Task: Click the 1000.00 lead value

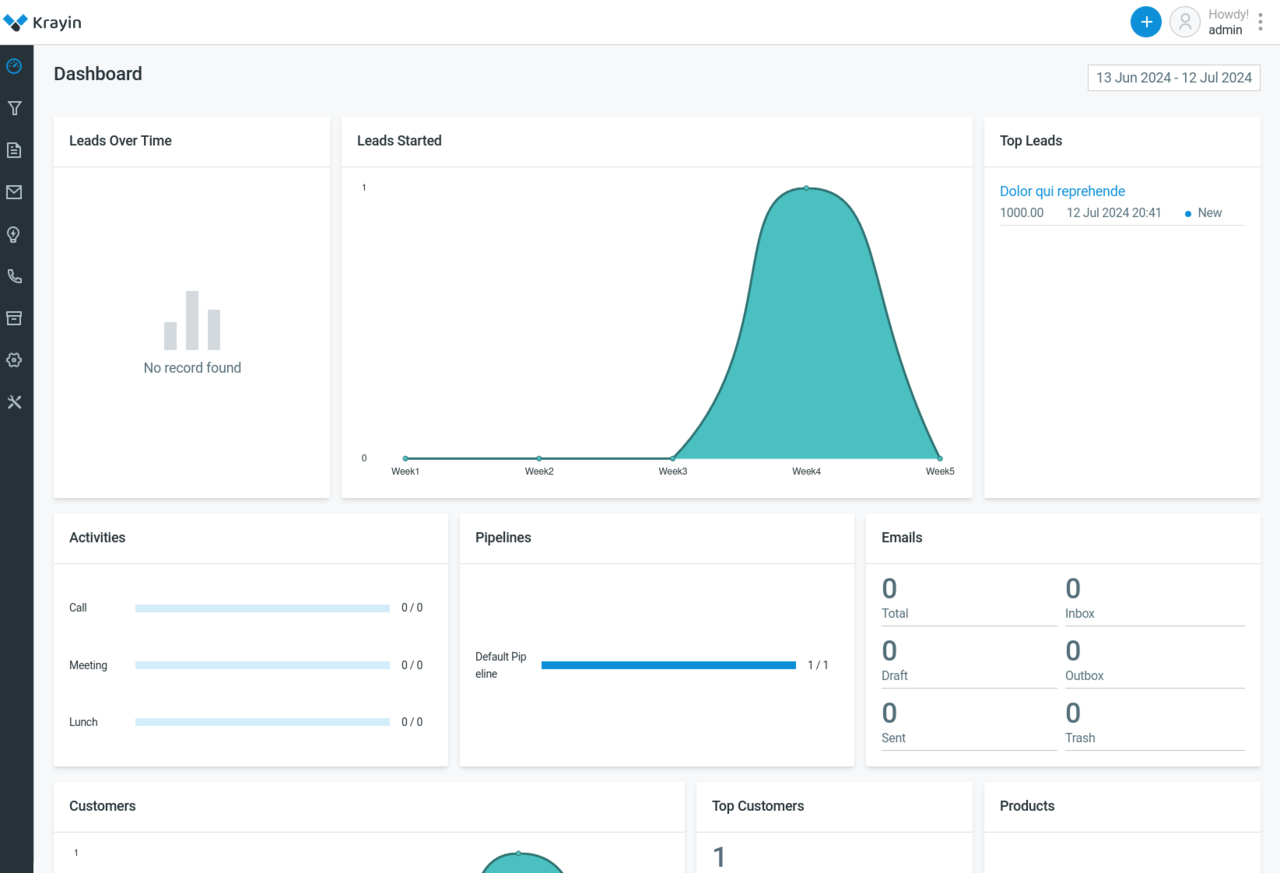Action: tap(1022, 213)
